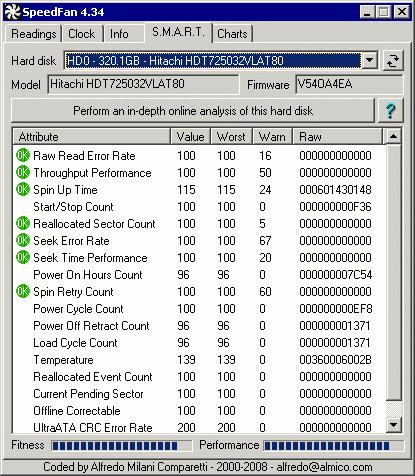Open the Charts tab
Image resolution: width=415 pixels, height=476 pixels.
tap(232, 34)
